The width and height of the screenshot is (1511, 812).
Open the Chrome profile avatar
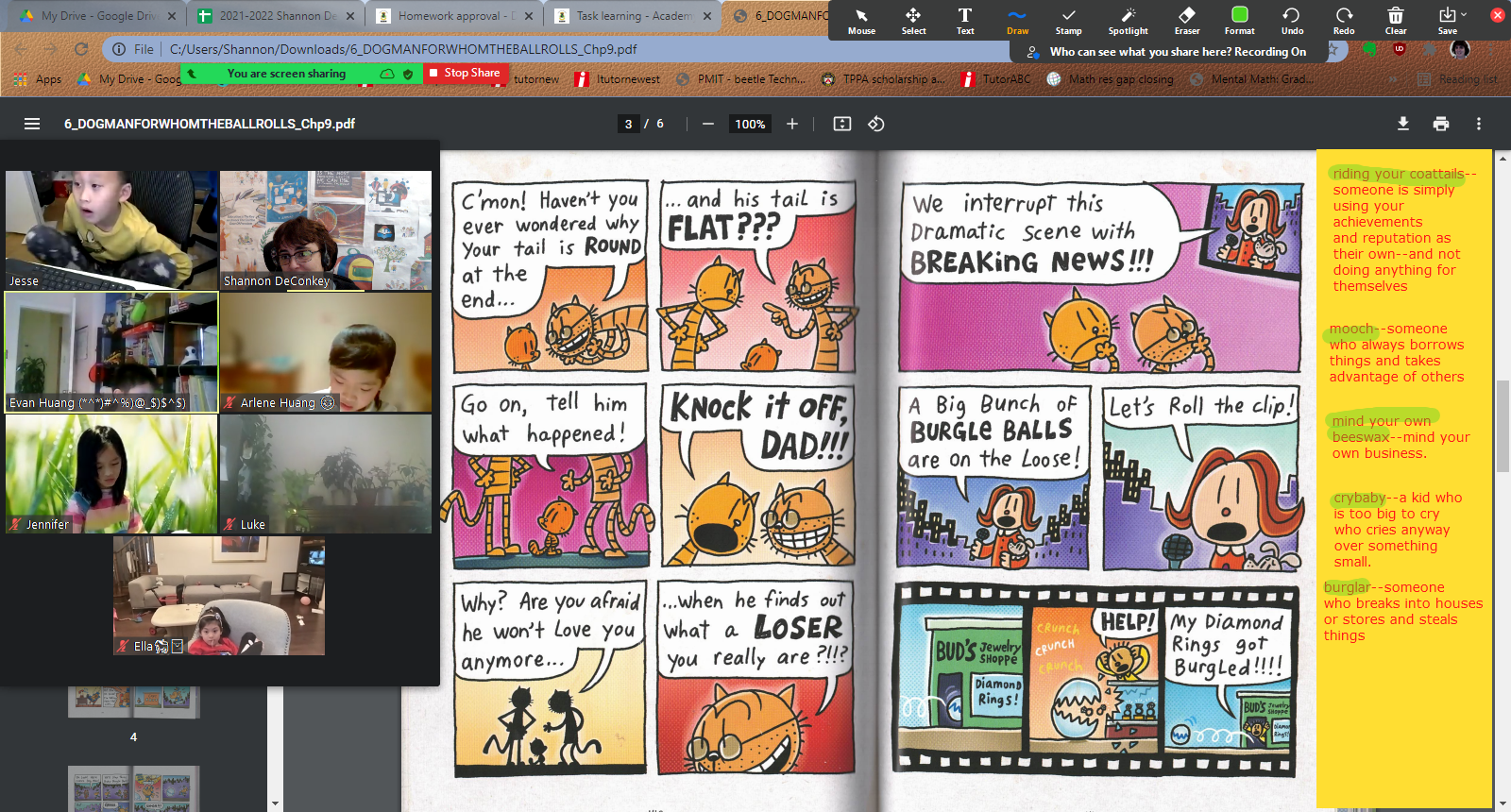click(1460, 49)
